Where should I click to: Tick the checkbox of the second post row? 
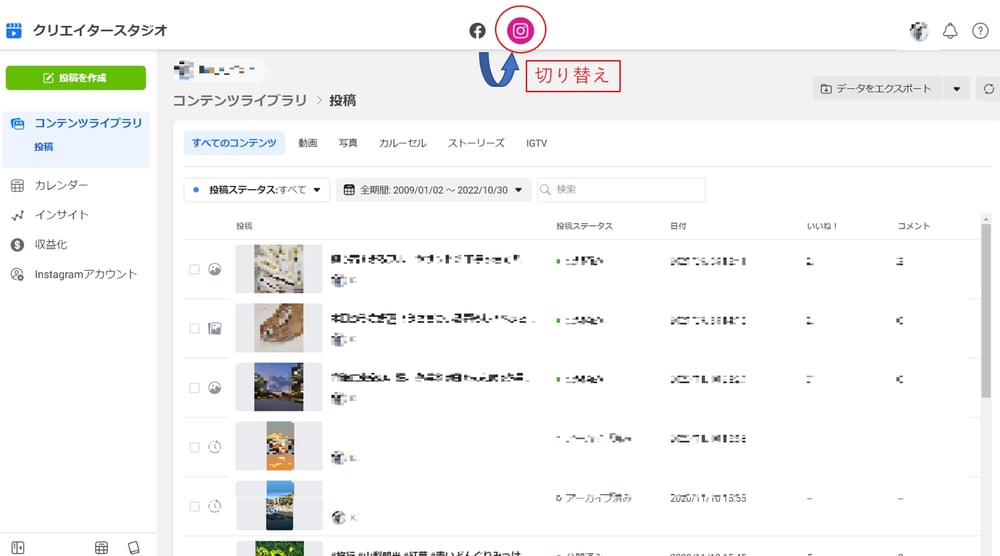pos(195,328)
